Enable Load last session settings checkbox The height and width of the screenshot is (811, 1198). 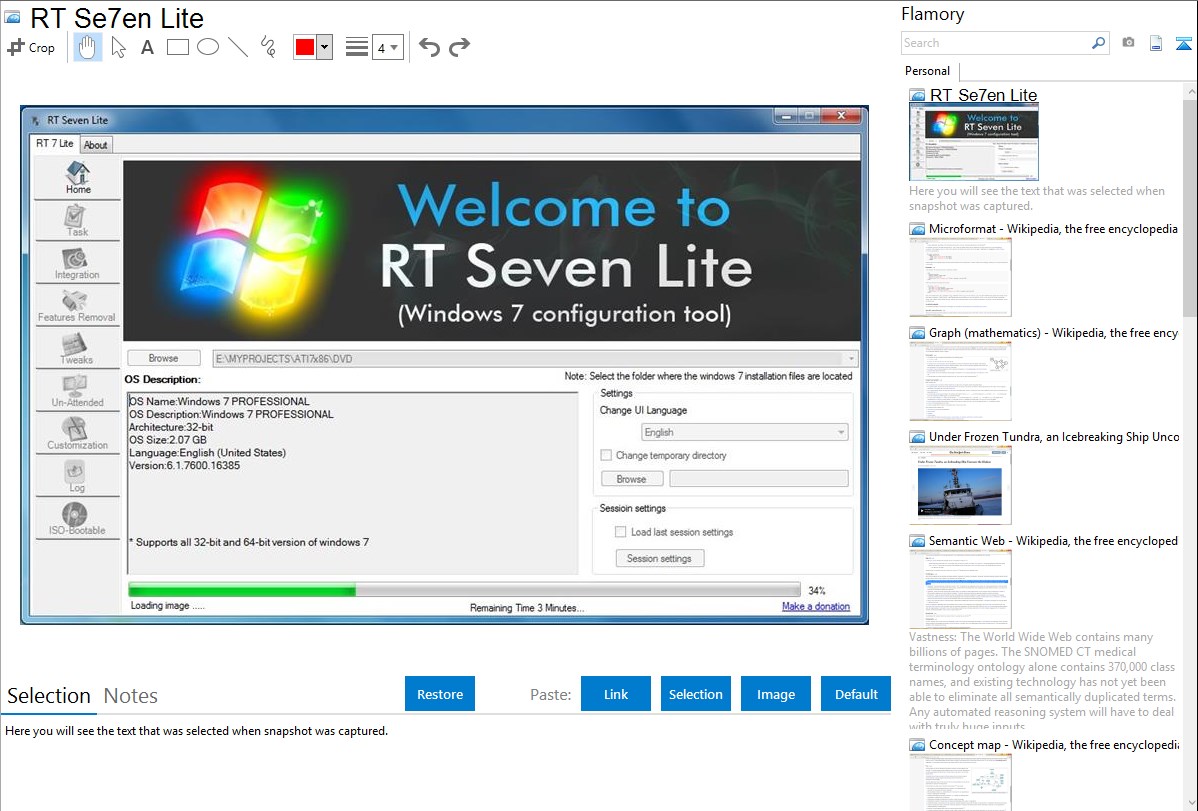(x=621, y=532)
